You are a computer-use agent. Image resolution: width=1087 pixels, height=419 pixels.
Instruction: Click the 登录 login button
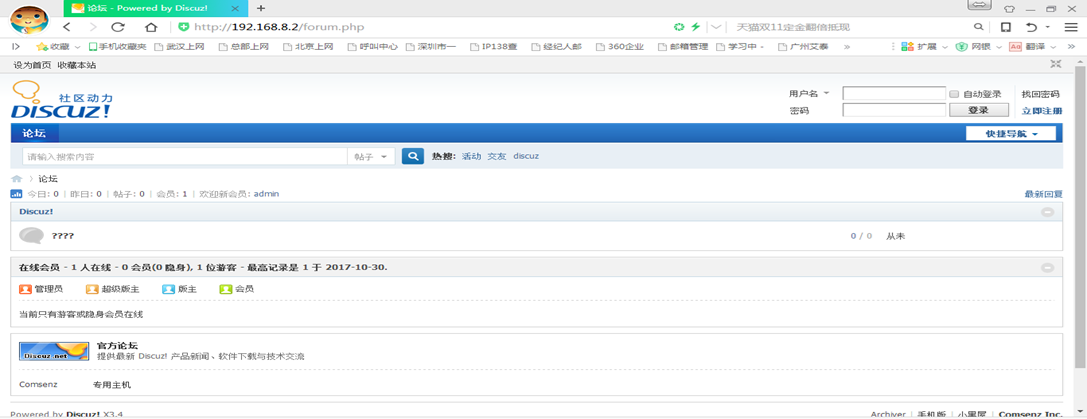978,110
